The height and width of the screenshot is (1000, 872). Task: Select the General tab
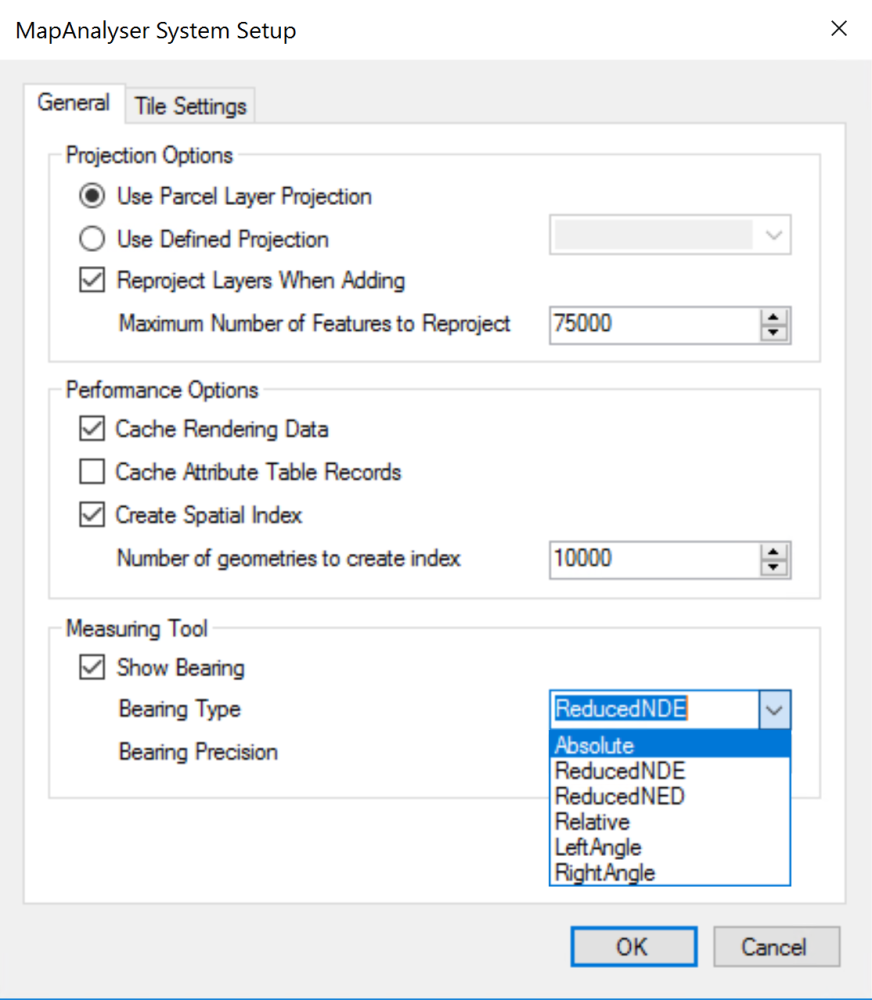[x=73, y=103]
